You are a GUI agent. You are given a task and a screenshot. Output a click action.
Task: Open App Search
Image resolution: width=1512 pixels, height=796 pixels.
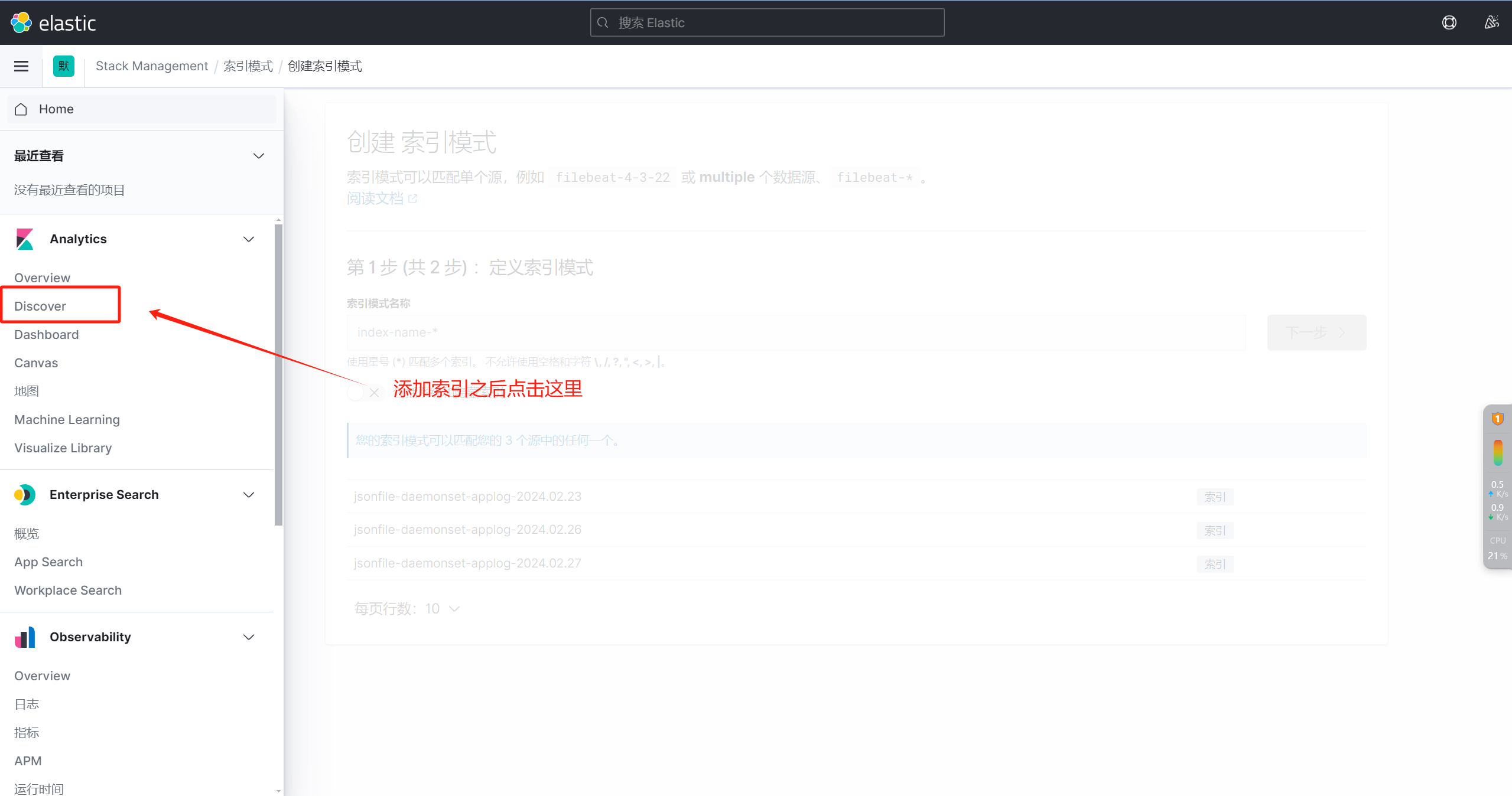48,562
